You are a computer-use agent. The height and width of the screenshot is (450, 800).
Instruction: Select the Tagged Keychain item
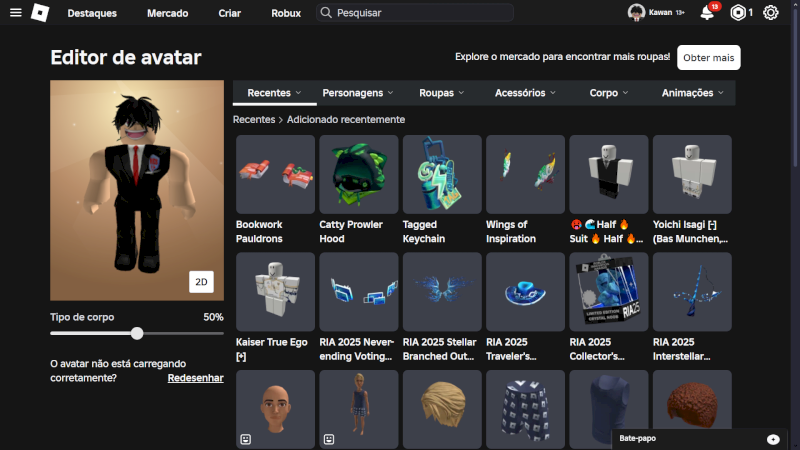coord(442,174)
